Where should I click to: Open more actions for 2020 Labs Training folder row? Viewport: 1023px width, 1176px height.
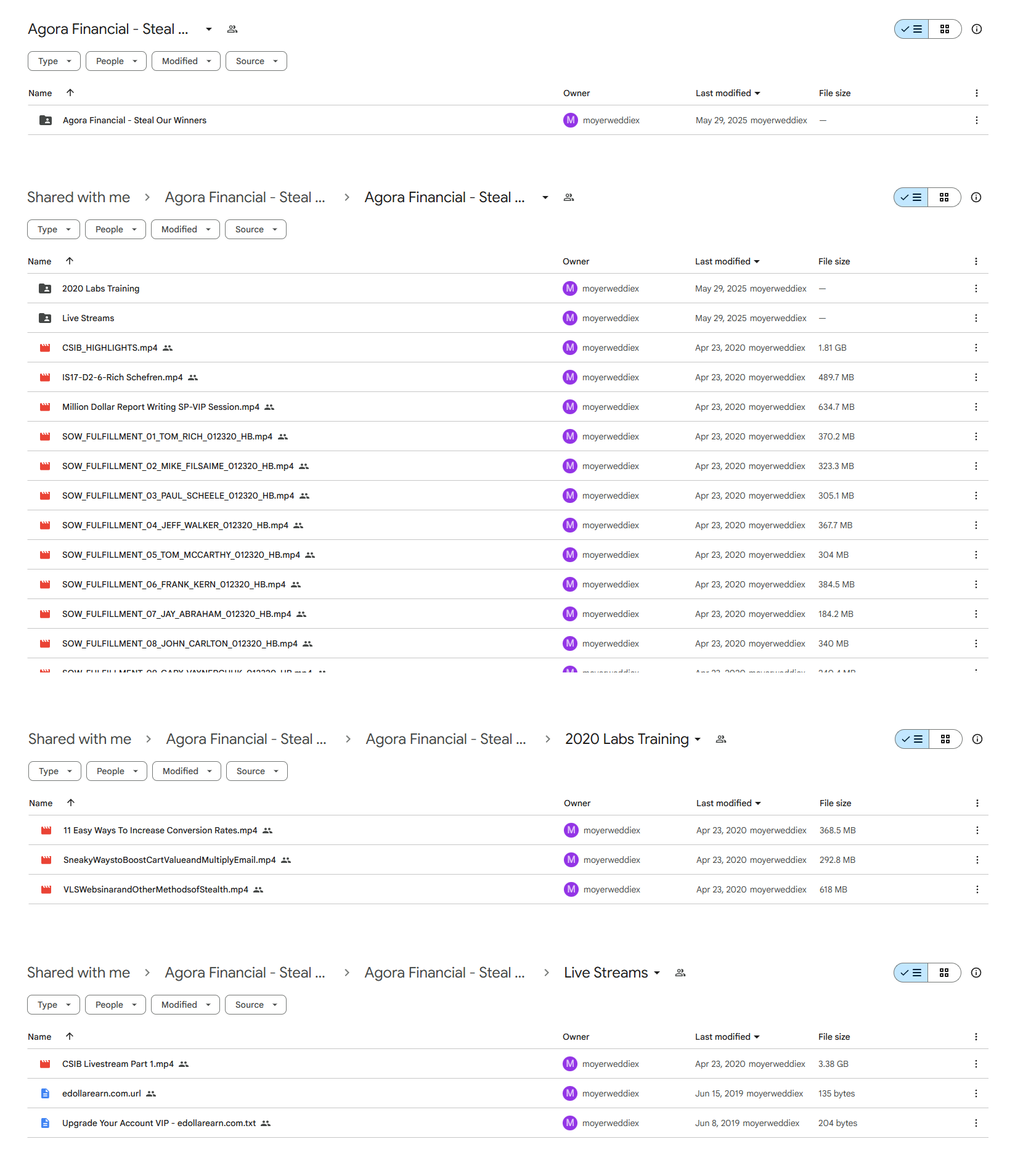tap(976, 288)
